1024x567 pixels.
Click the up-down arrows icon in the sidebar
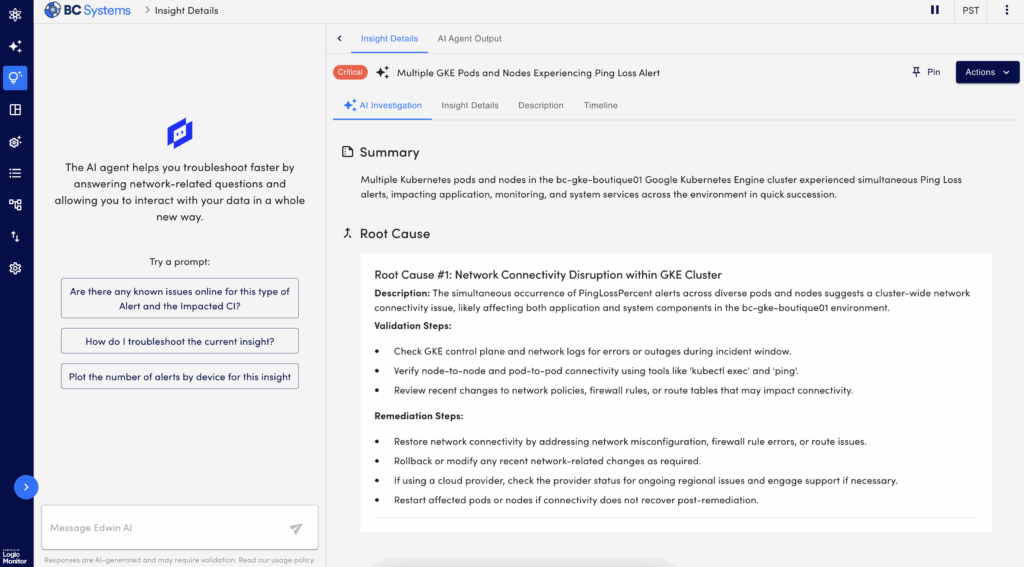pyautogui.click(x=15, y=236)
